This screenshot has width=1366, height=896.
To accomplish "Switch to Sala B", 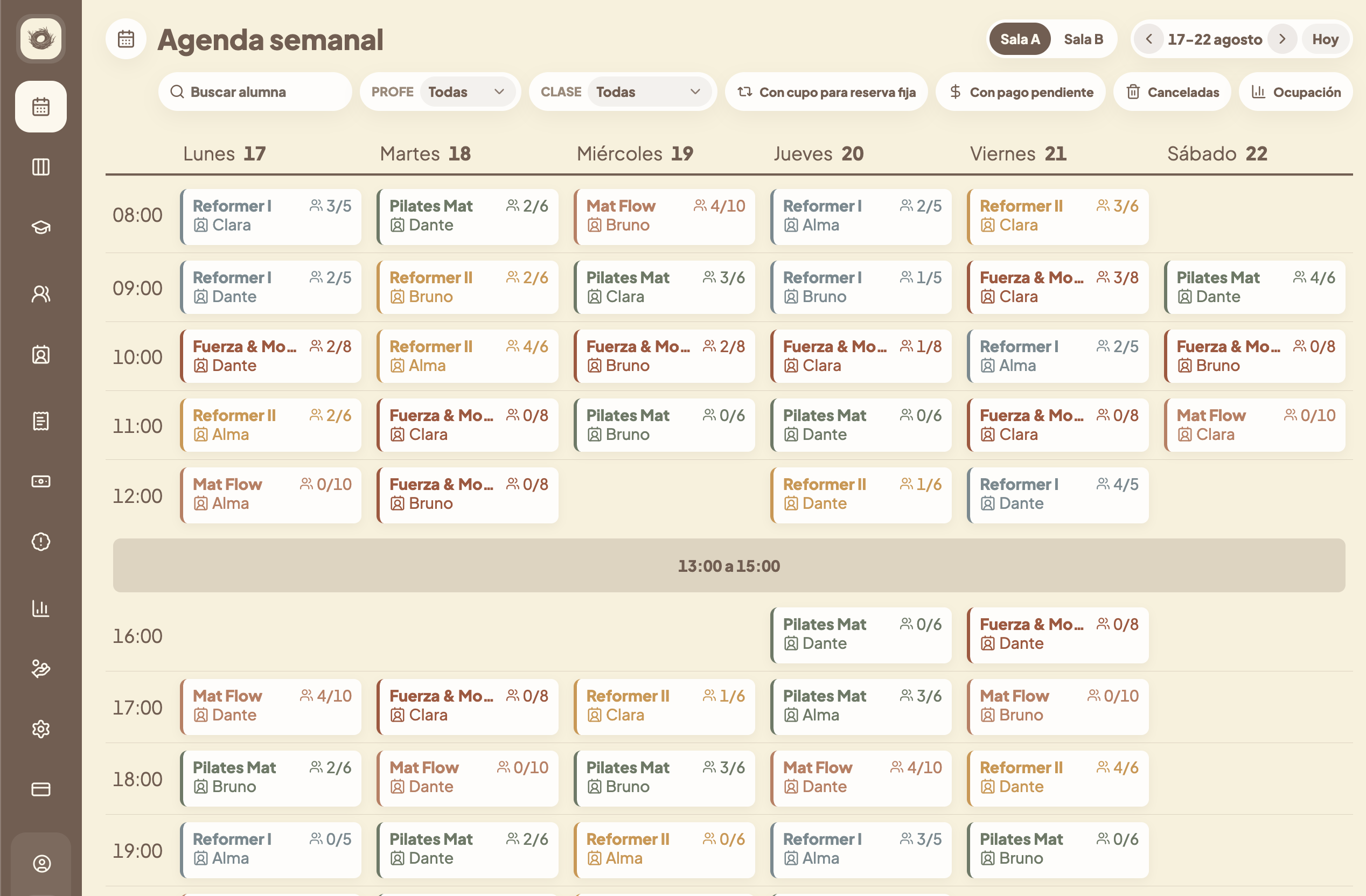I will [1083, 39].
